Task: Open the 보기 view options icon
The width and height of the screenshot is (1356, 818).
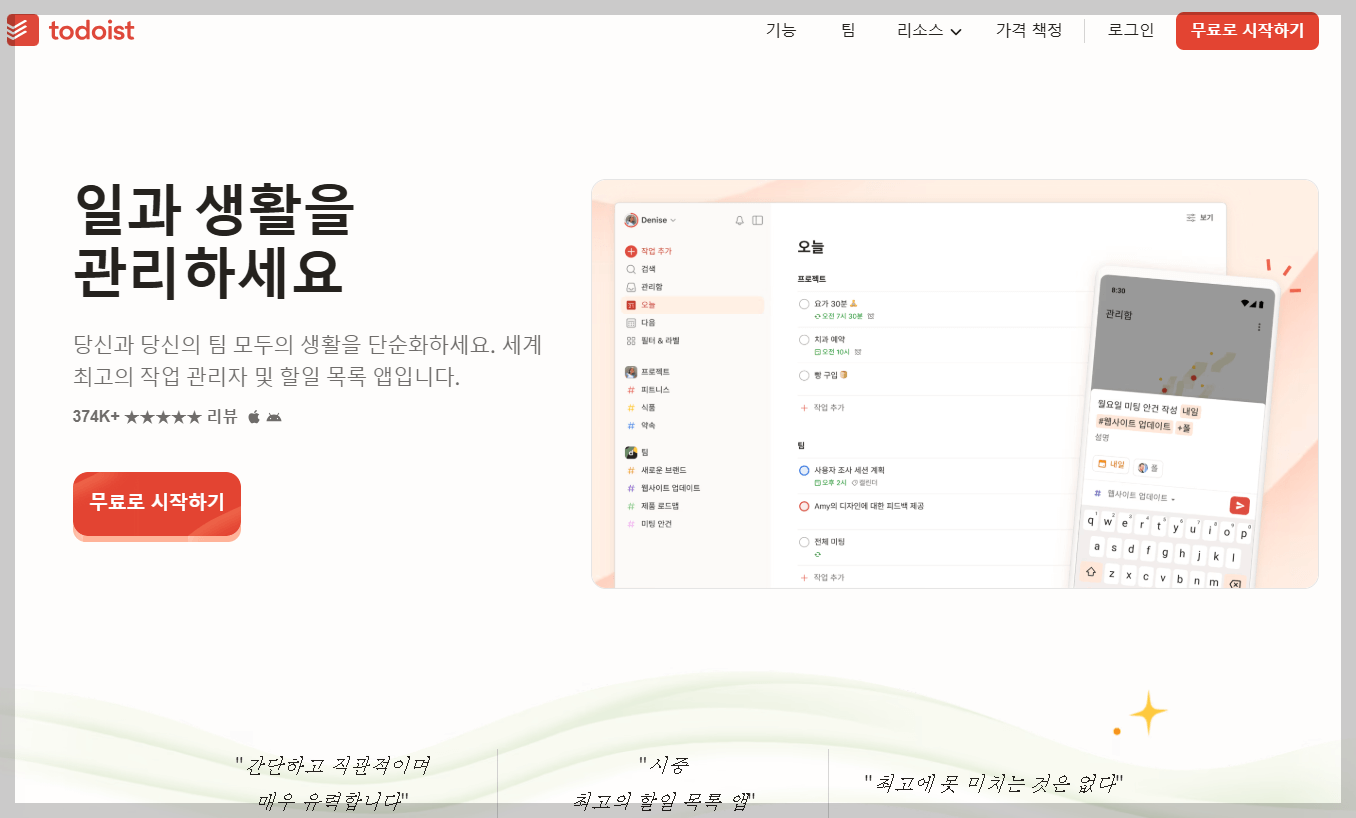Action: click(1196, 216)
